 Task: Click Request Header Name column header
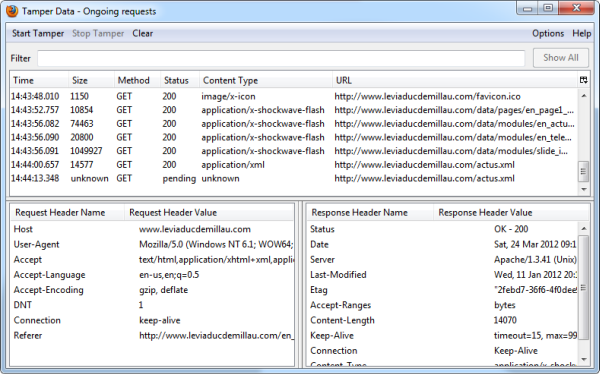click(x=67, y=213)
